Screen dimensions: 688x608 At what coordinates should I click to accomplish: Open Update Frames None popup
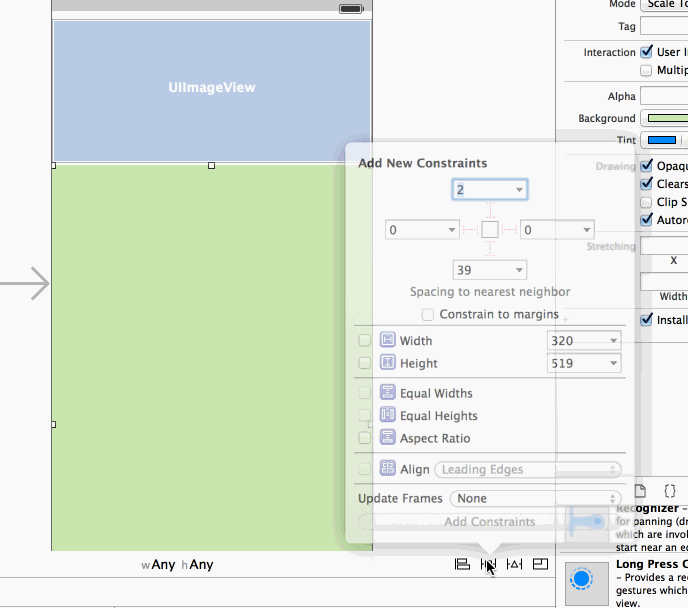(535, 498)
